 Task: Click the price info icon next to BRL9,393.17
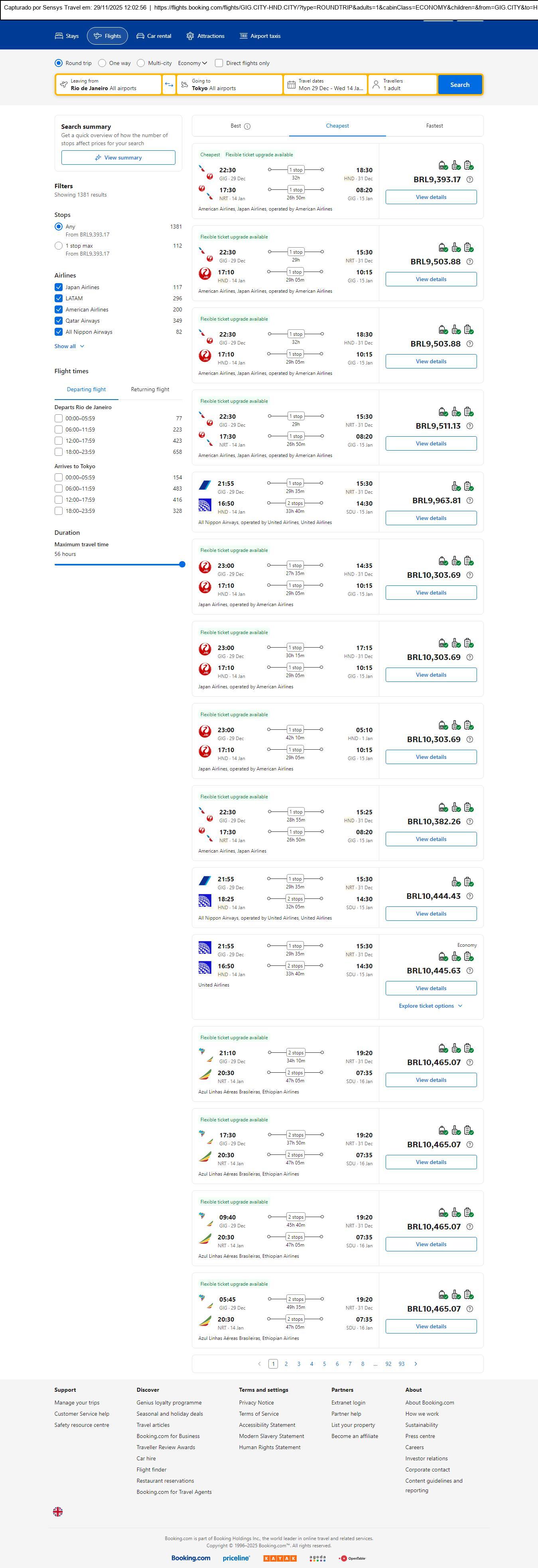[x=469, y=179]
